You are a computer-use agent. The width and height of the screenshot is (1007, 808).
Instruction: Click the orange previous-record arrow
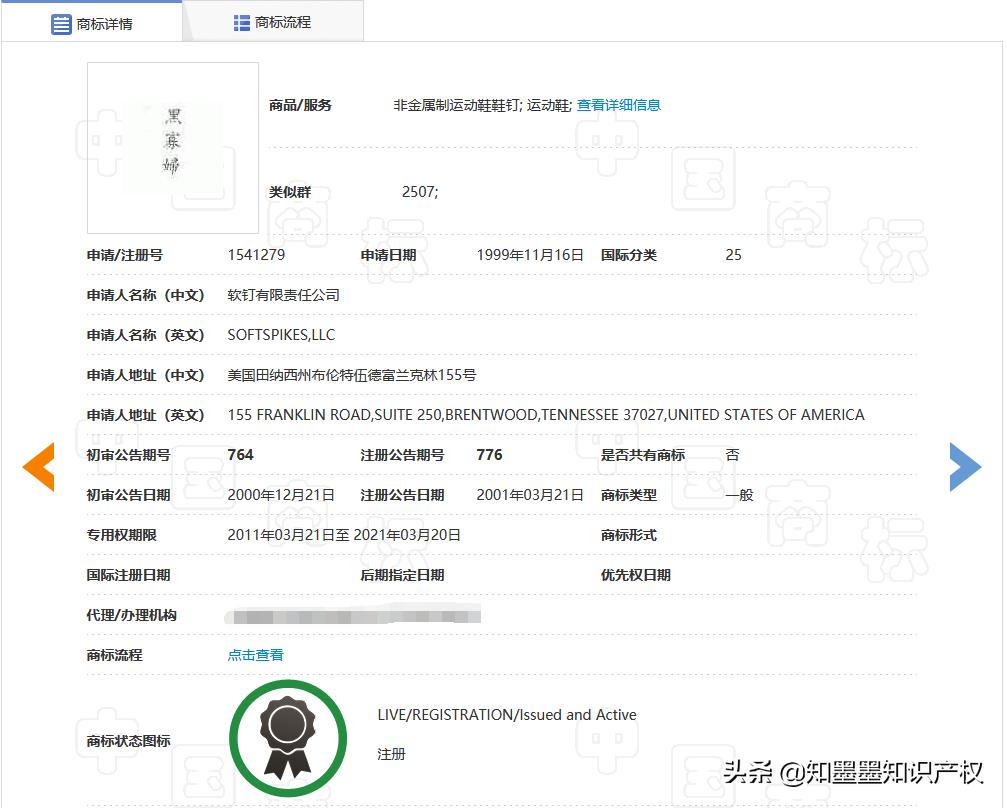(x=37, y=467)
